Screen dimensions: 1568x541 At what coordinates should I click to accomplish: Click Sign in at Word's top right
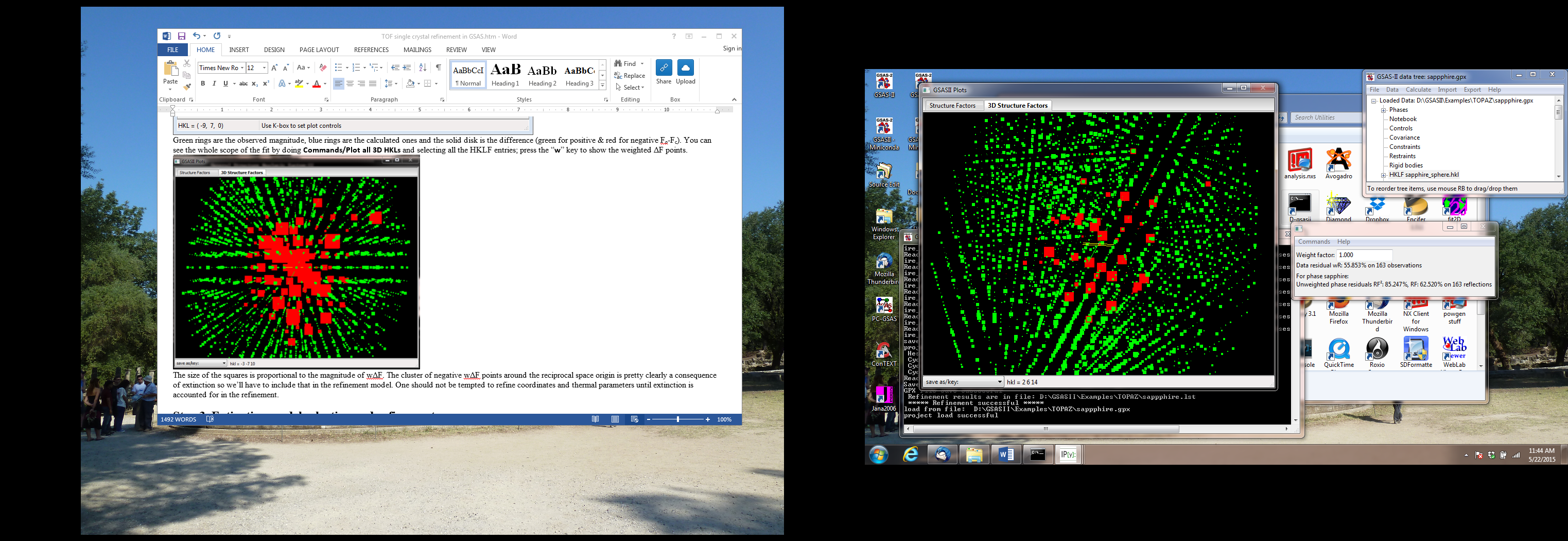coord(731,49)
